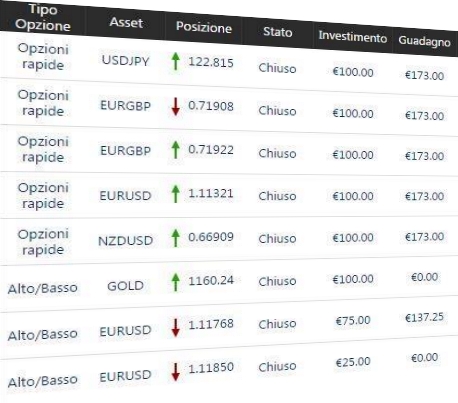The height and width of the screenshot is (403, 458).
Task: Select the USDJPY asset cell
Action: point(126,61)
